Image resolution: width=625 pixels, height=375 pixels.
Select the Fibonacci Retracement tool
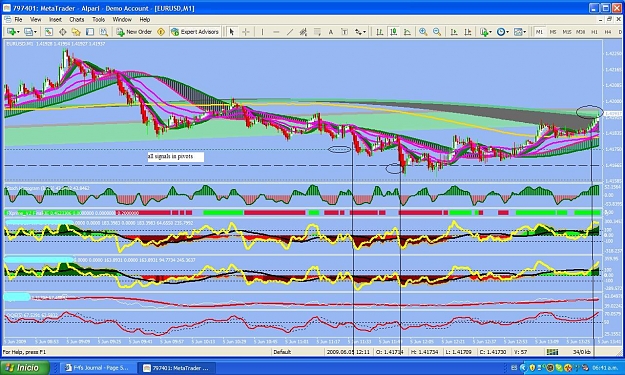(317, 32)
